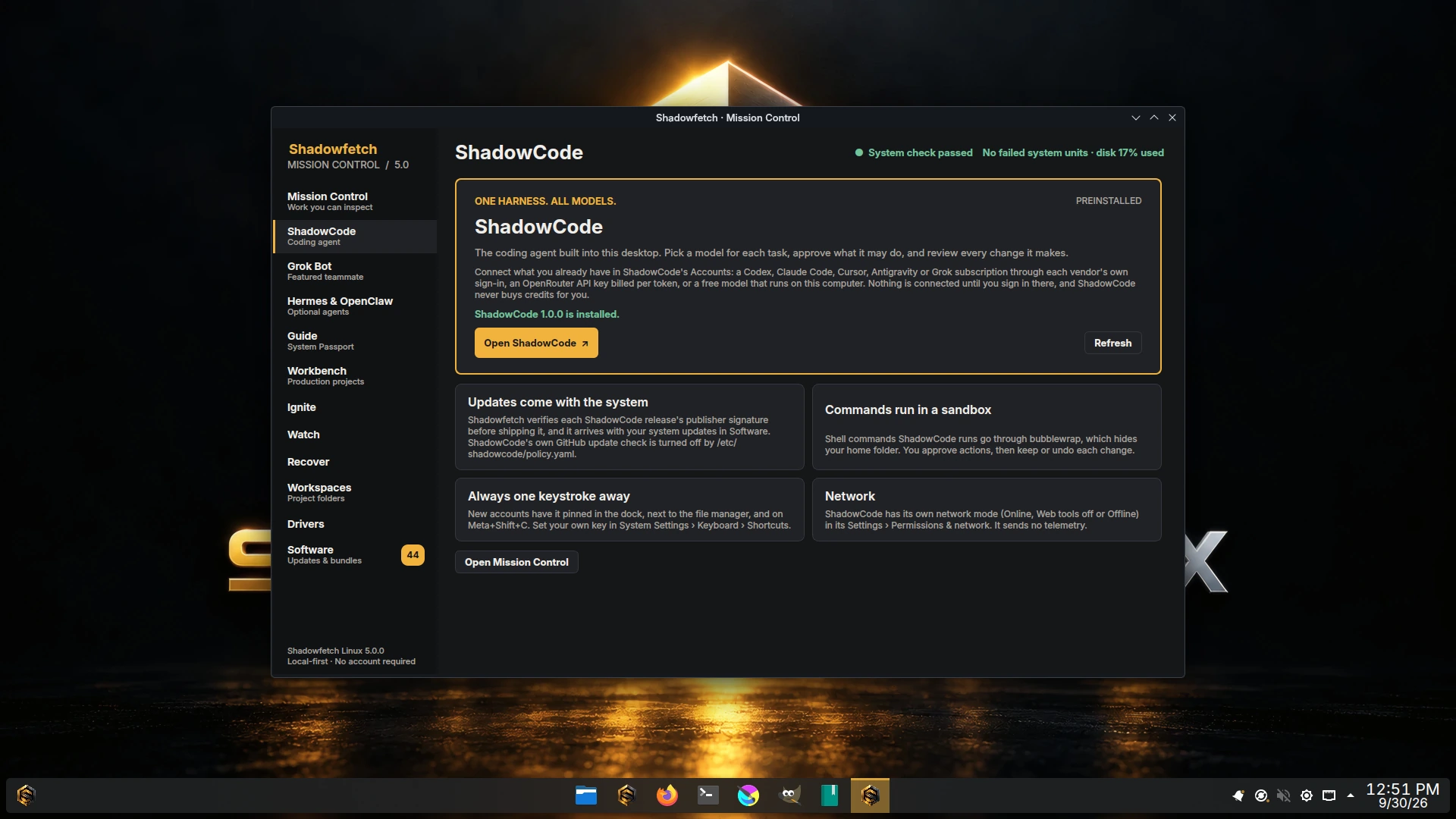Click Updates come with the system heading
The image size is (1456, 819).
pos(557,402)
